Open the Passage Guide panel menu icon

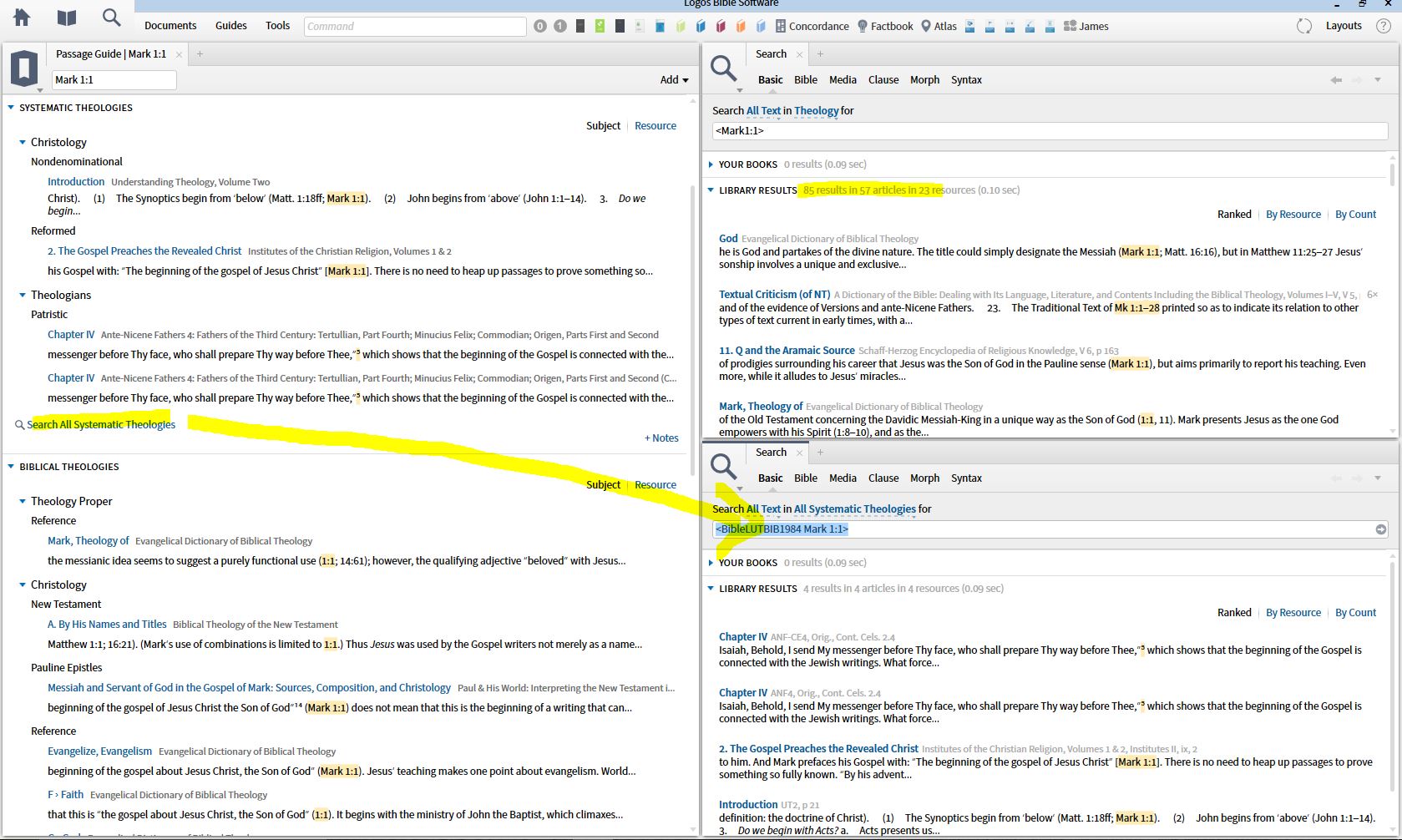click(x=25, y=68)
